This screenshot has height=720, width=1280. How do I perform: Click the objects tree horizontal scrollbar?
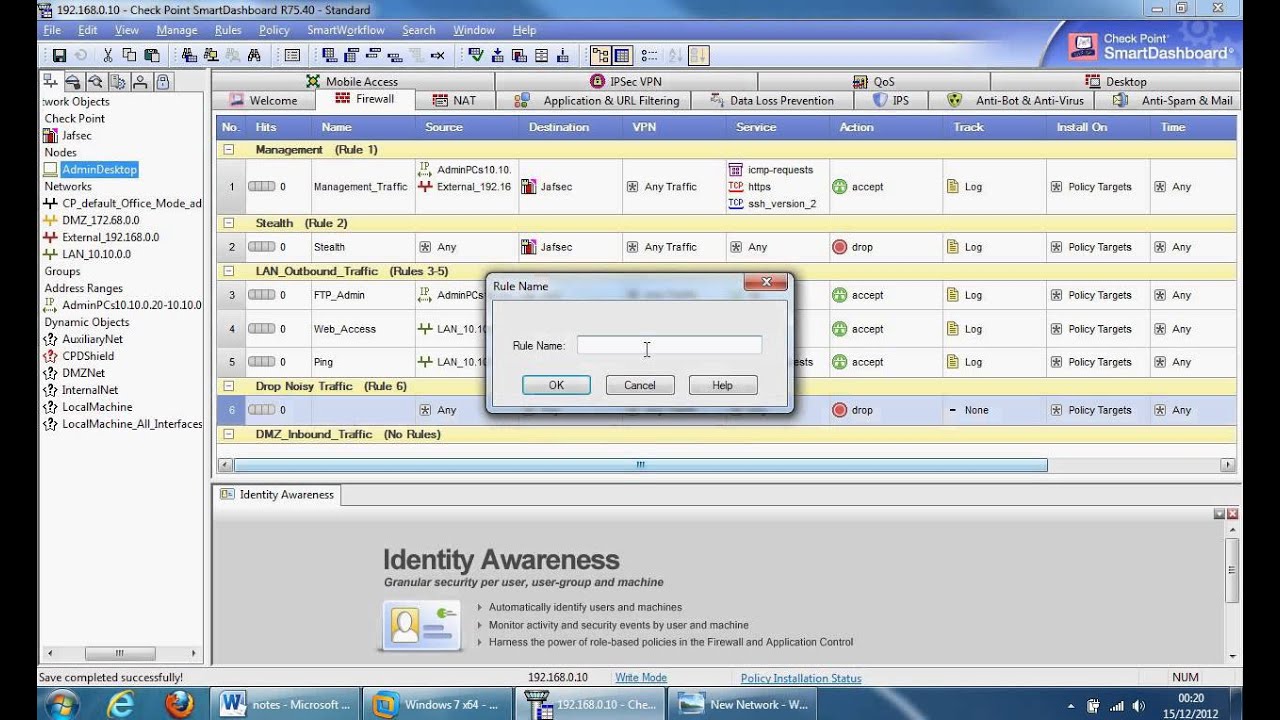click(118, 653)
